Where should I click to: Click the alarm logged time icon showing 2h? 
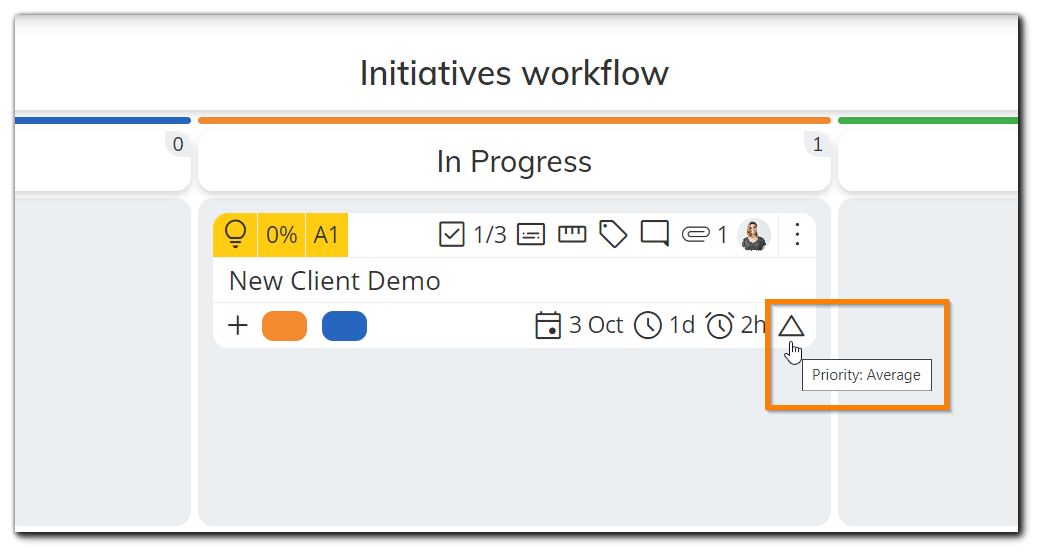(x=720, y=325)
